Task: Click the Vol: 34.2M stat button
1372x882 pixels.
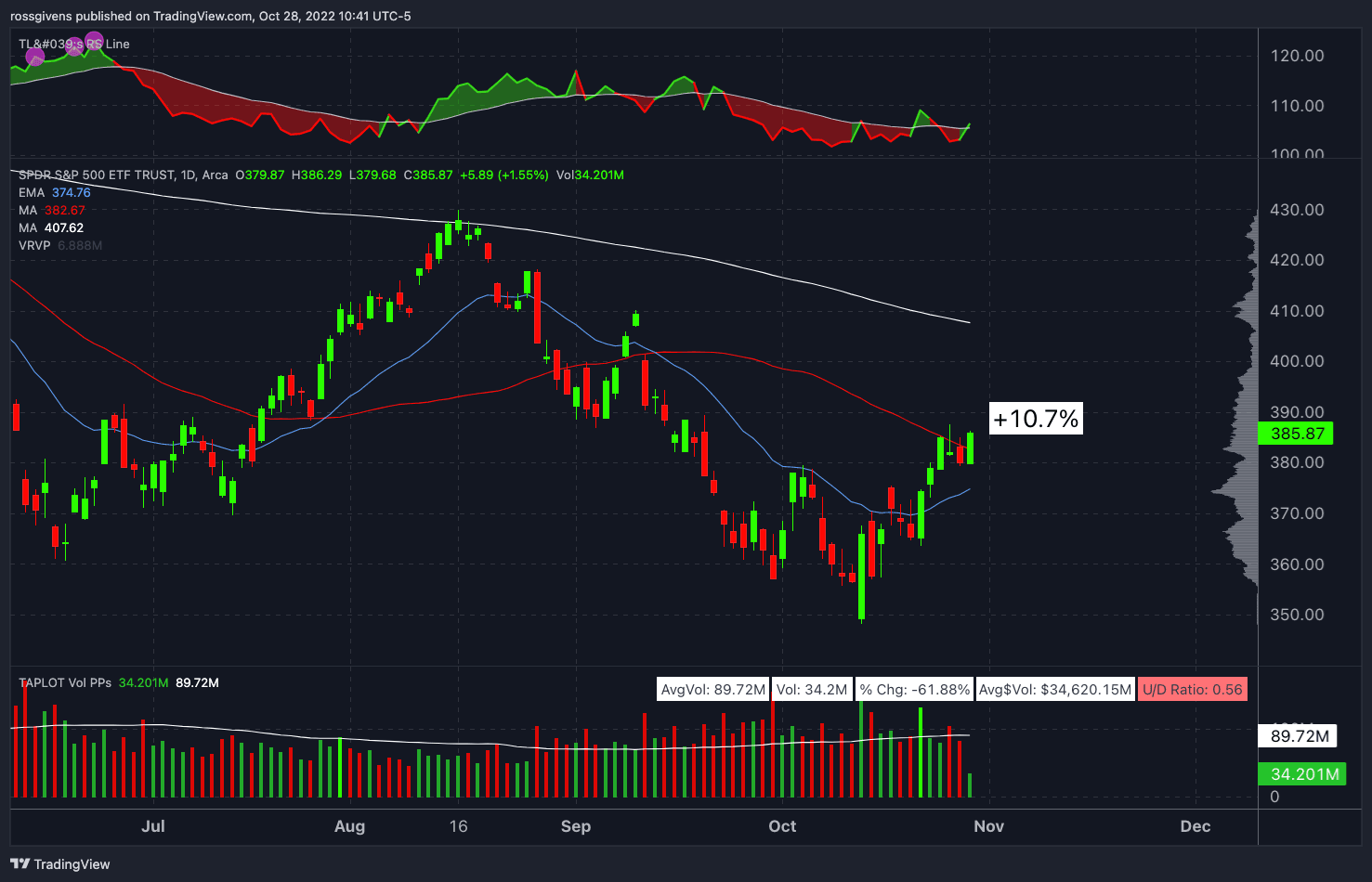Action: (812, 689)
